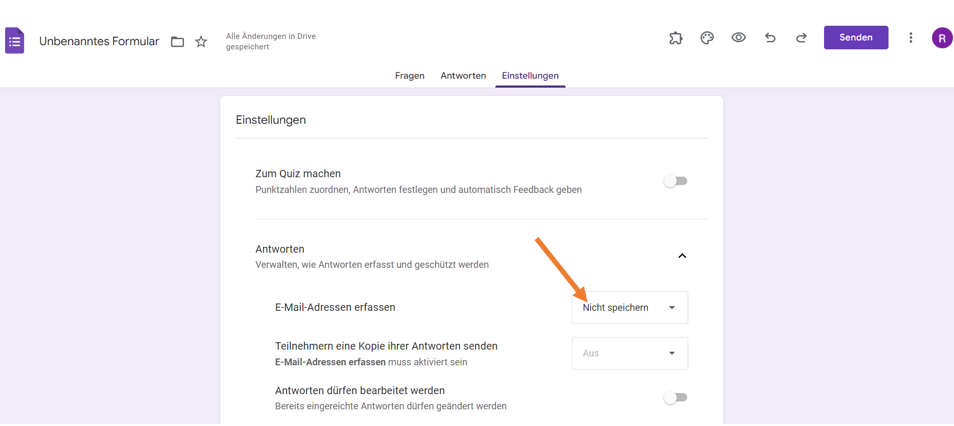Select the Einstellungen tab
This screenshot has width=954, height=426.
click(x=530, y=76)
